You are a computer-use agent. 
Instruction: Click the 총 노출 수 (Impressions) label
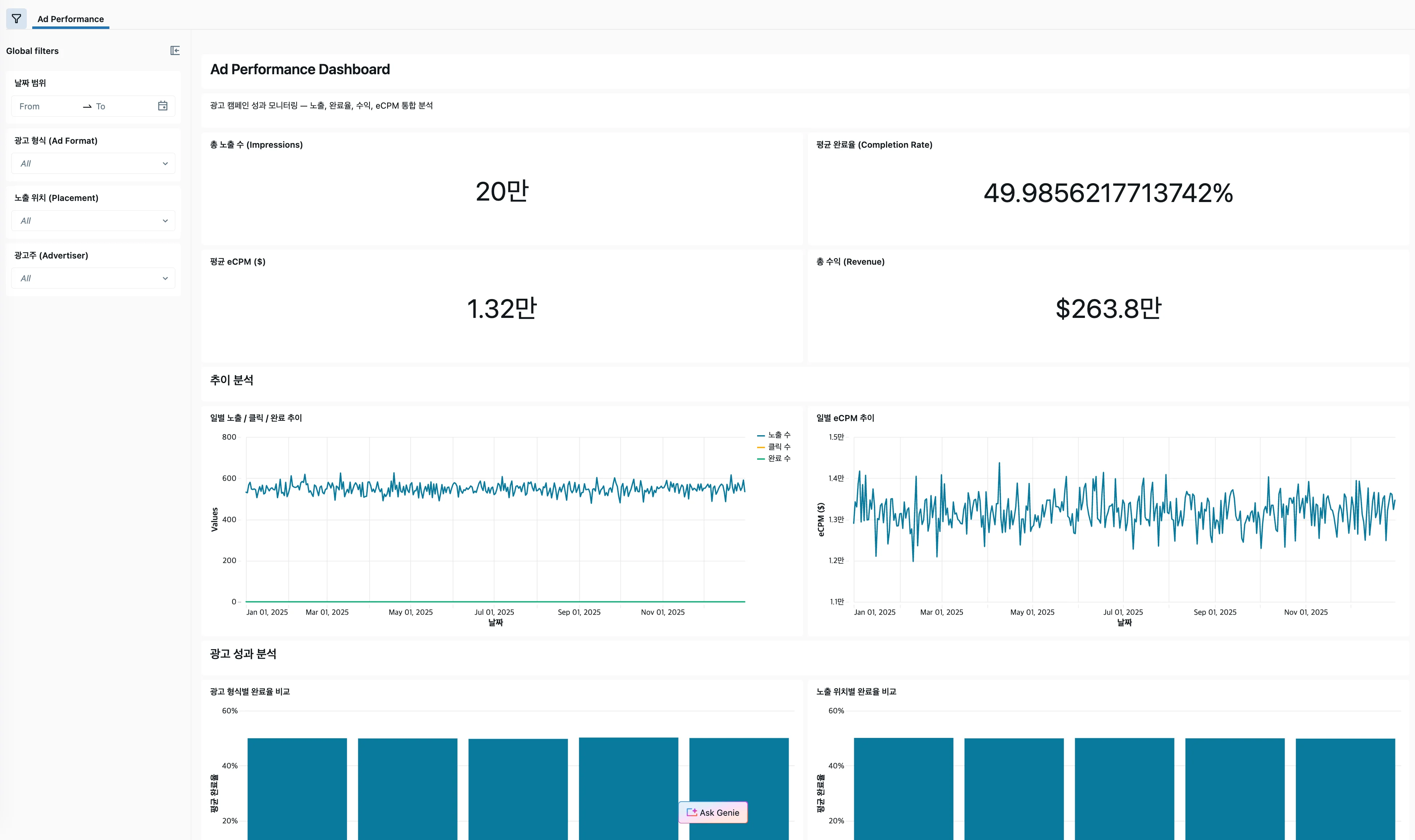click(x=256, y=145)
